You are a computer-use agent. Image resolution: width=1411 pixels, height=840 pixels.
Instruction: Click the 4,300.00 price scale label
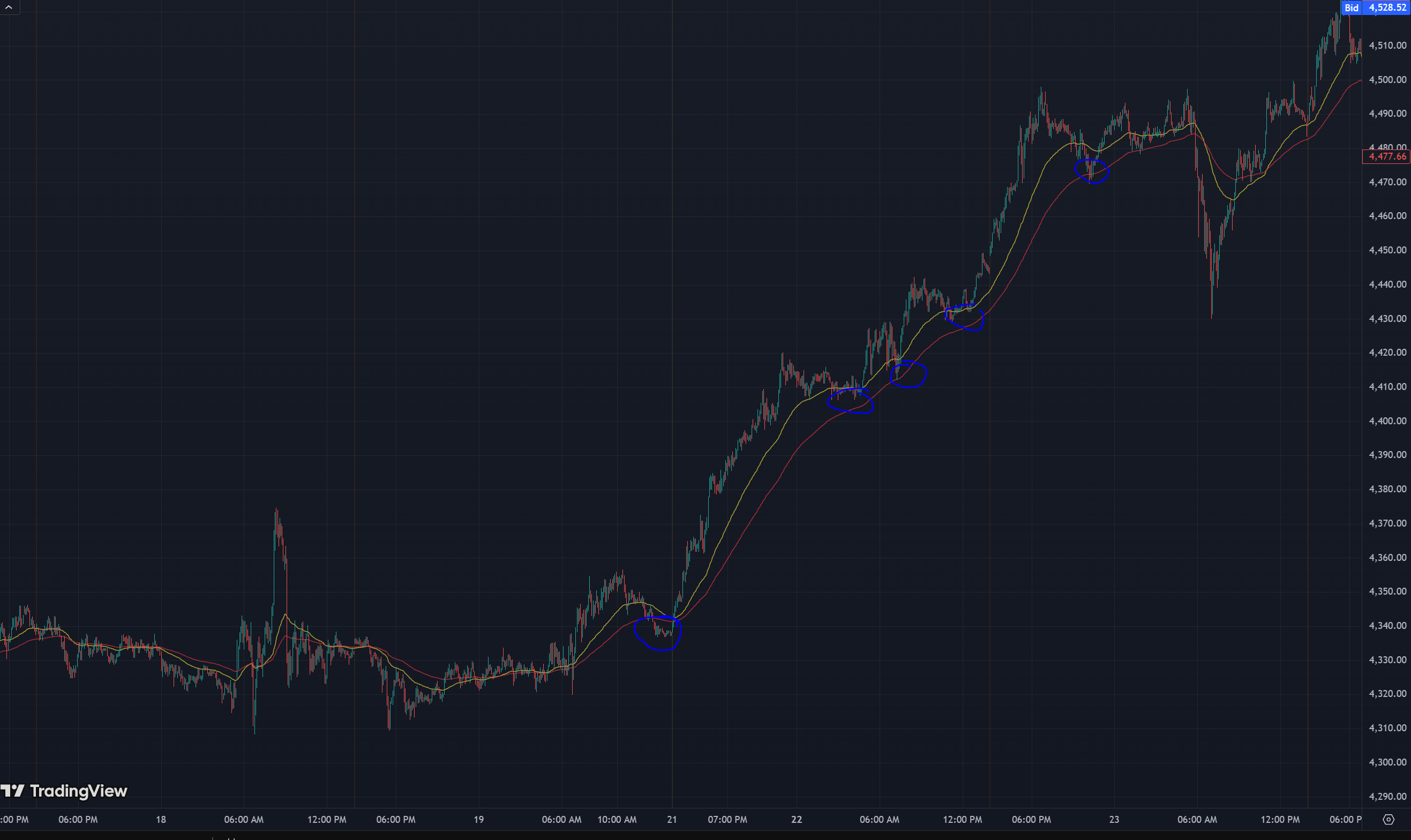pyautogui.click(x=1387, y=762)
